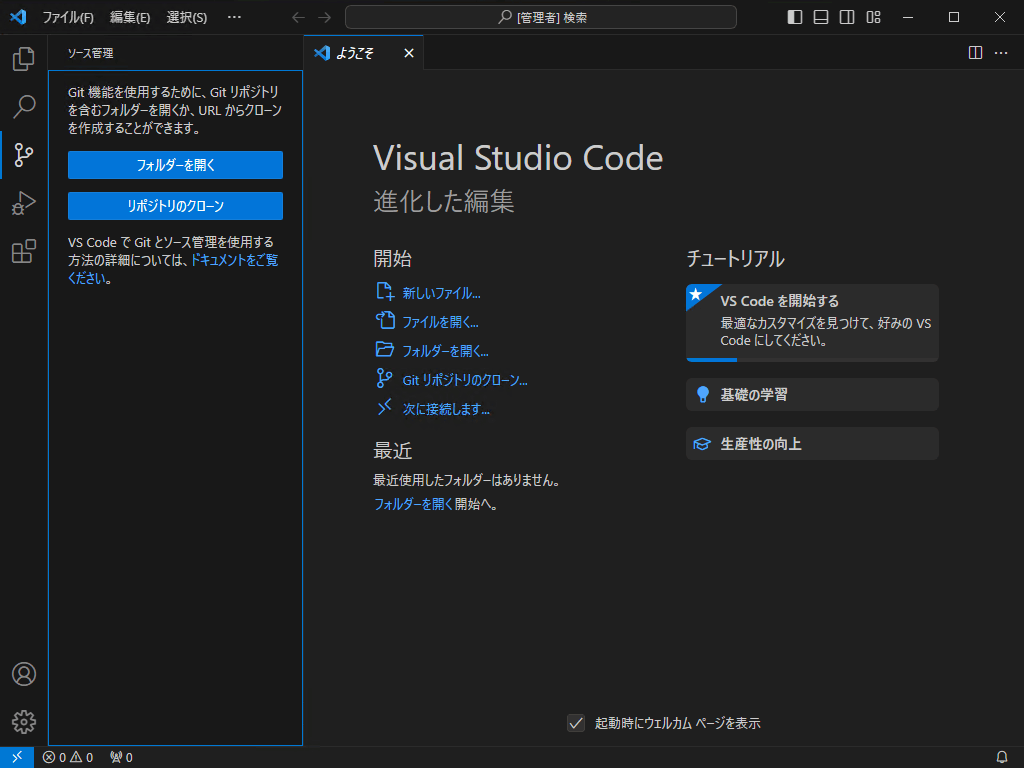Click 新しいファイル... link
The height and width of the screenshot is (768, 1024).
coord(441,293)
